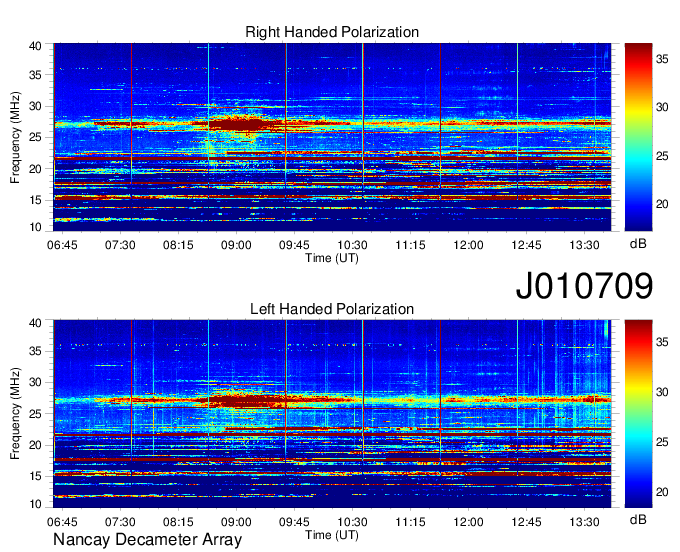Screen dimensions: 680x552
Task: Click the 'Time (UT)' label under the top plot
Action: pyautogui.click(x=332, y=258)
